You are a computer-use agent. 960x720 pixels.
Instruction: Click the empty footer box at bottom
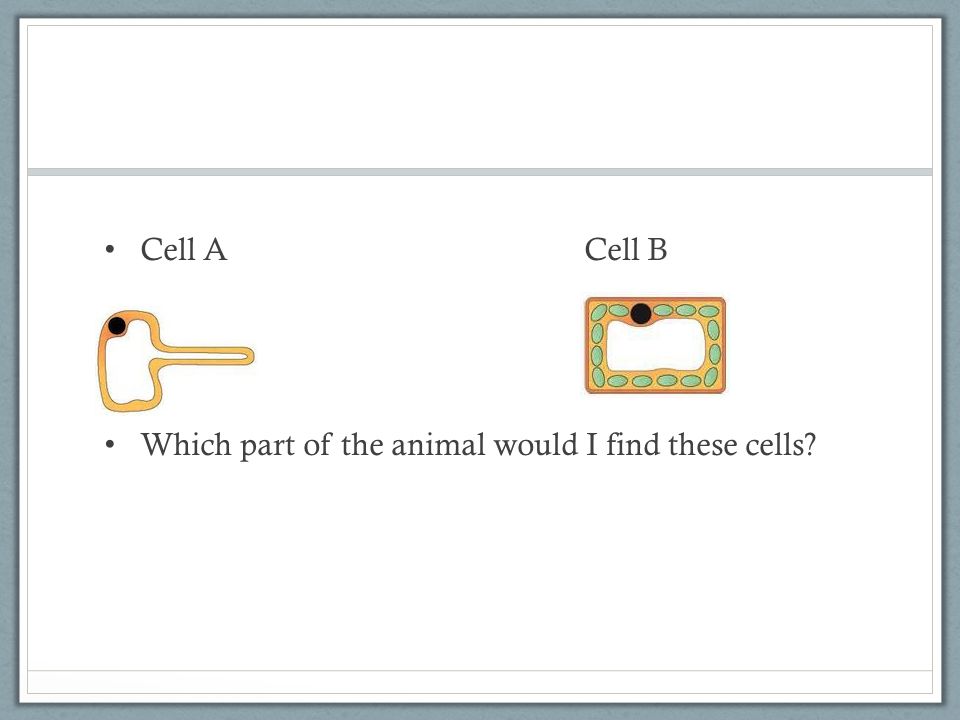[x=479, y=682]
